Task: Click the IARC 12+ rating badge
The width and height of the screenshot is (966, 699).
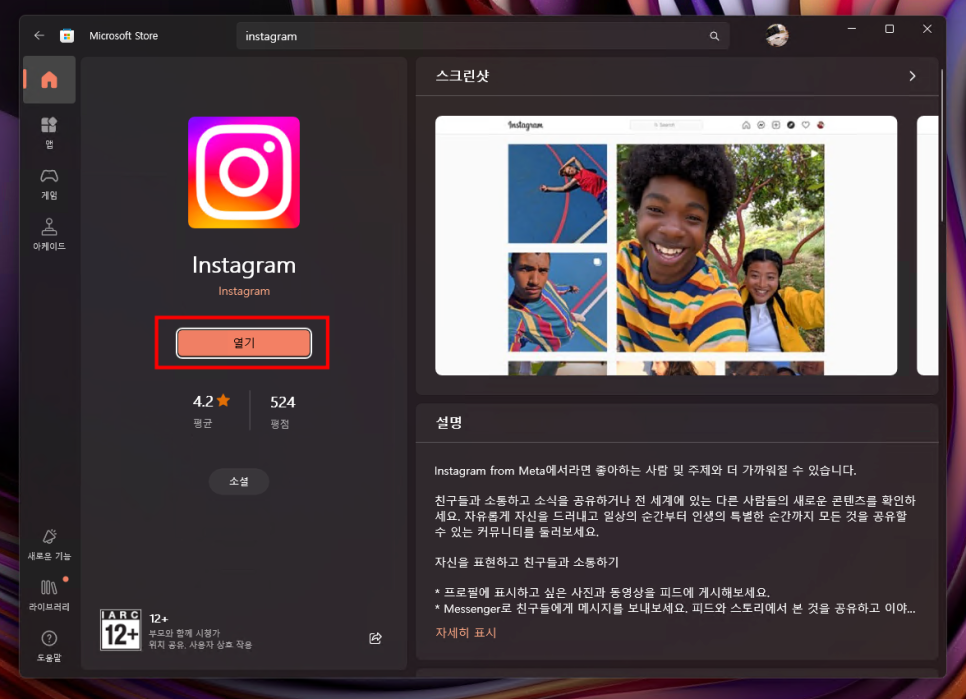Action: (x=121, y=629)
